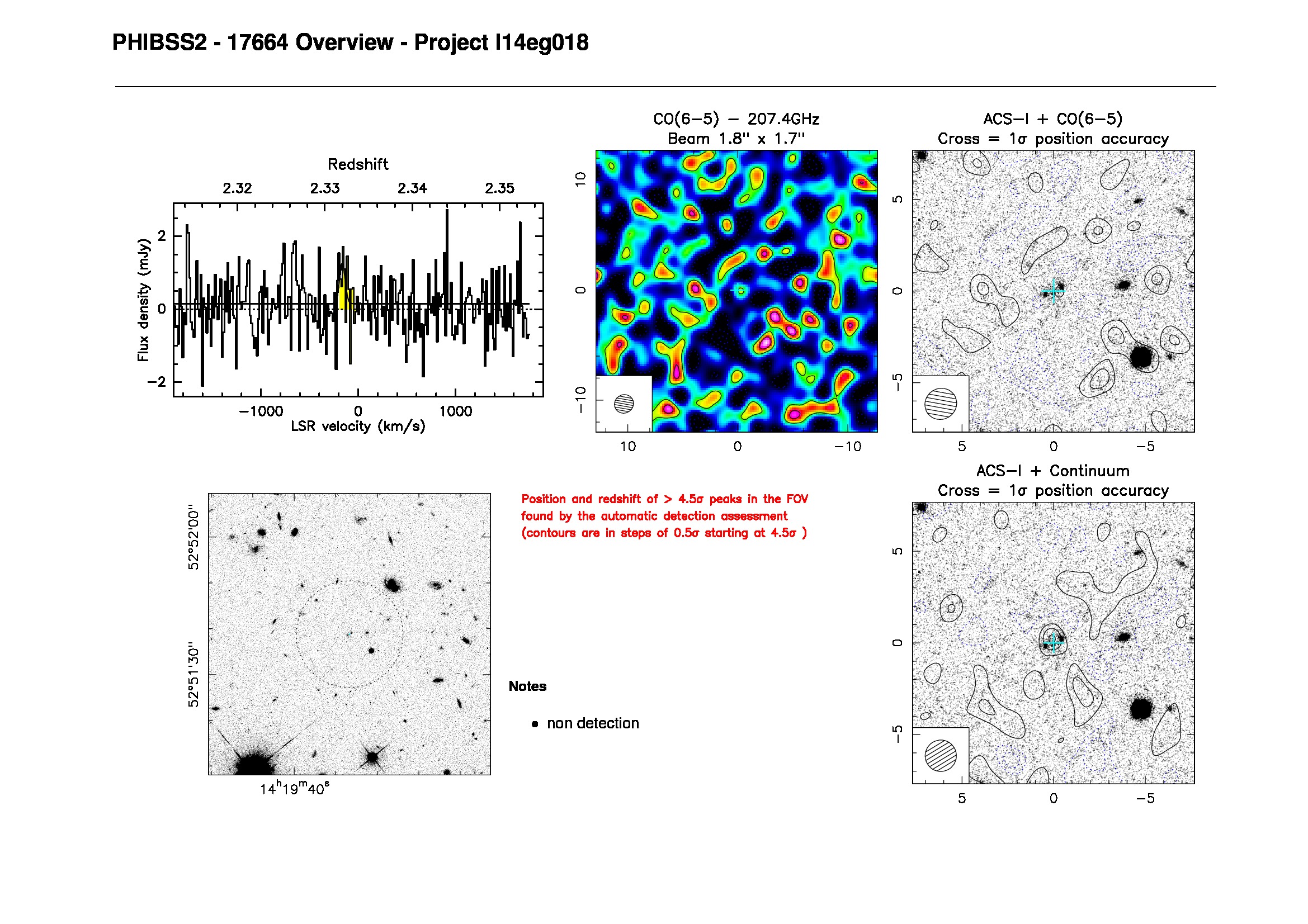
Task: Click the hatched beam ellipse in CO(6-5) map
Action: (x=624, y=404)
